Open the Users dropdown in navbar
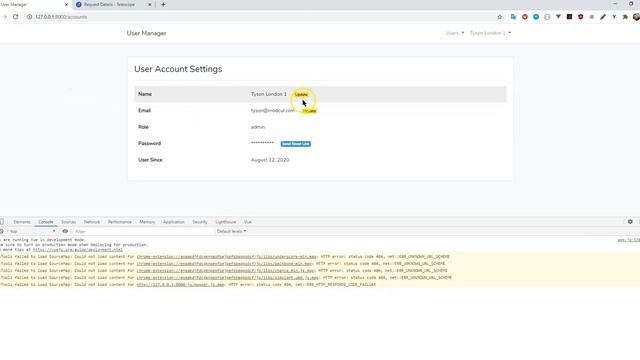640x360 pixels. click(x=455, y=33)
